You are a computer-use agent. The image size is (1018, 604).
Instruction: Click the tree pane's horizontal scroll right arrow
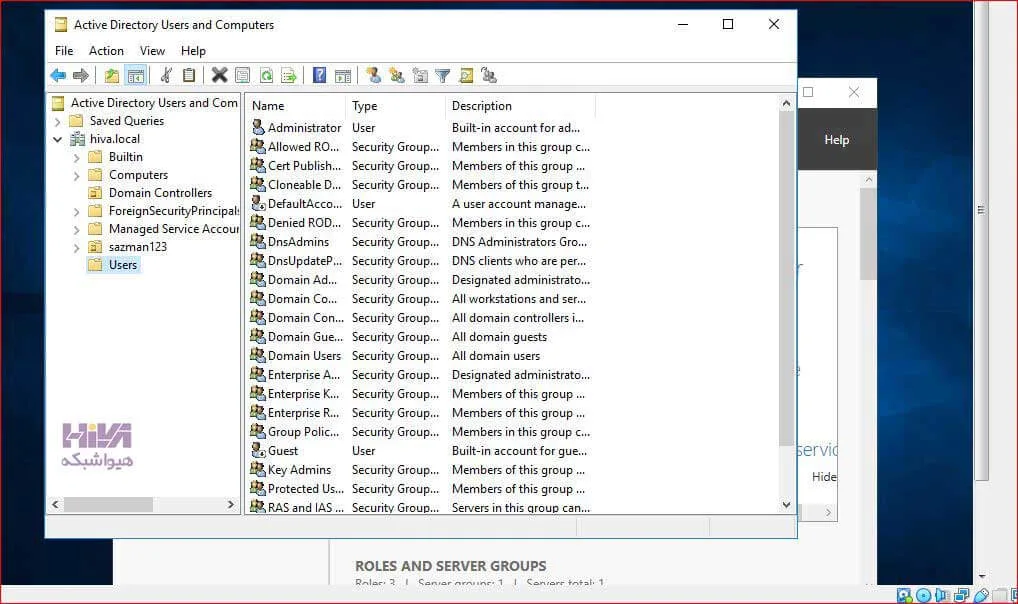pos(230,505)
